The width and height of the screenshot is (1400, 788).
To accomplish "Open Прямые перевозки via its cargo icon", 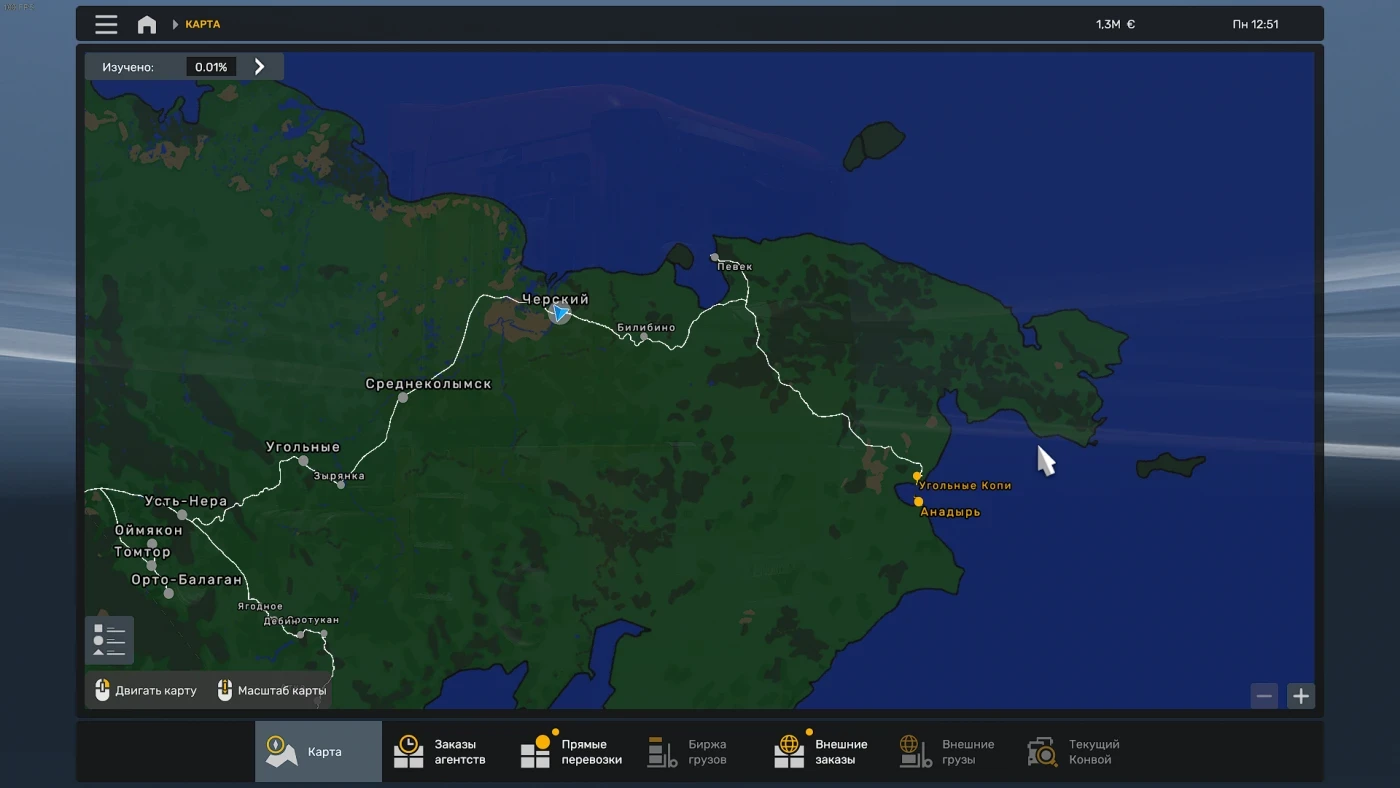I will tap(538, 750).
